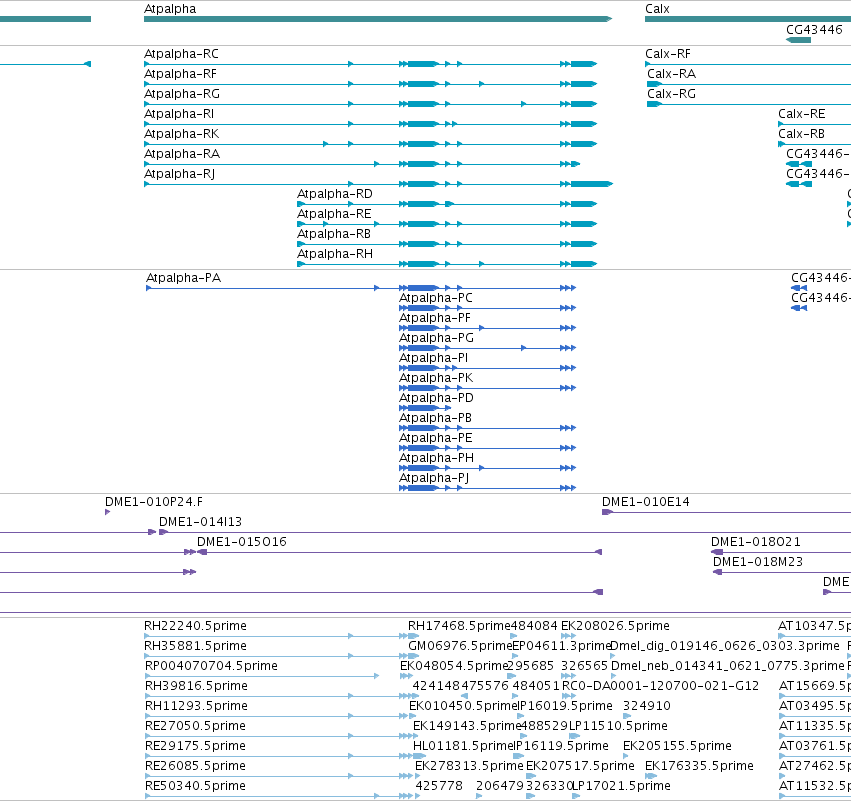This screenshot has width=851, height=801.
Task: Select EST RE27050.5prime
Action: tap(195, 726)
